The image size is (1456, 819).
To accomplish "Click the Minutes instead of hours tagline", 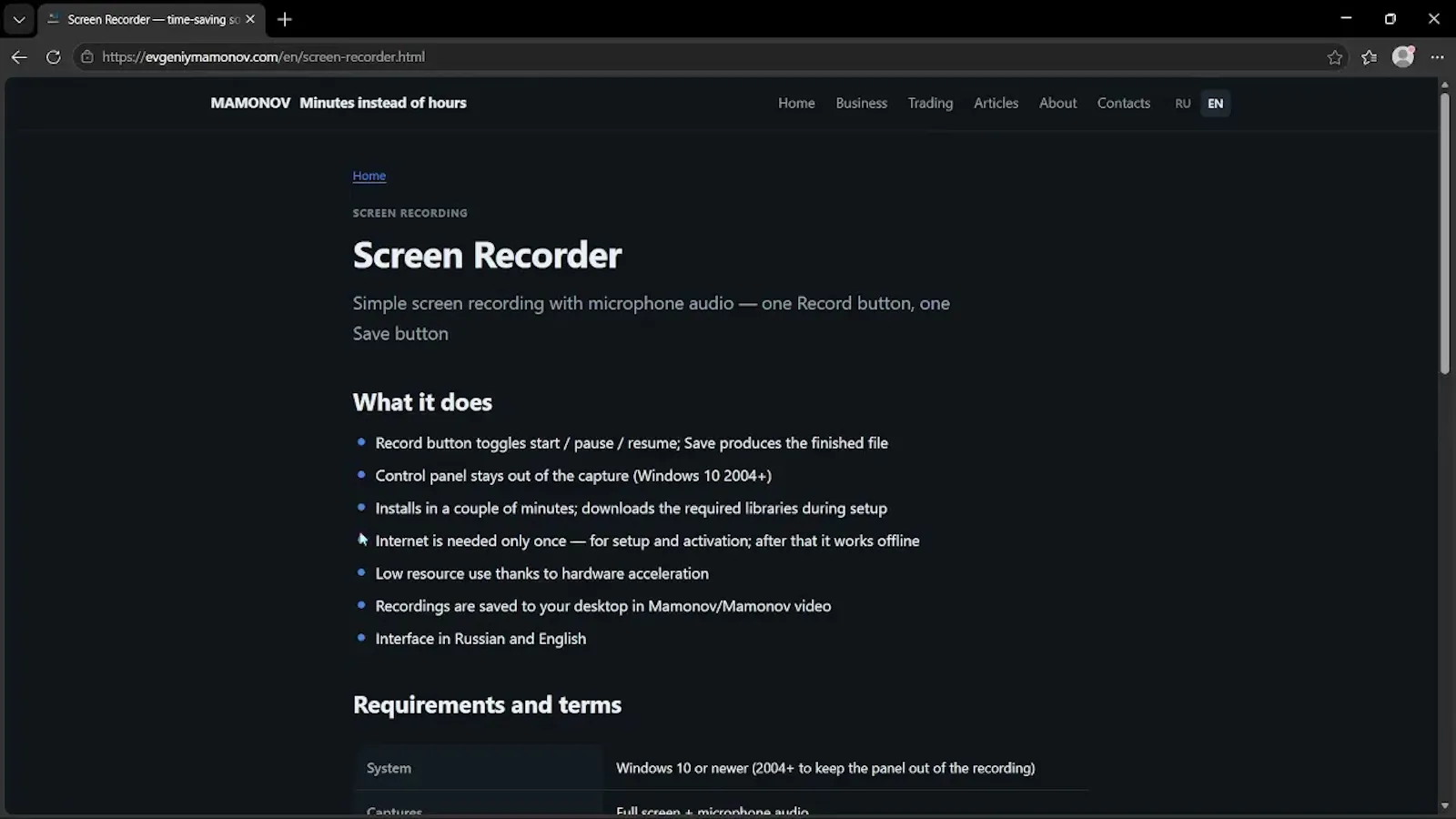I will (382, 103).
